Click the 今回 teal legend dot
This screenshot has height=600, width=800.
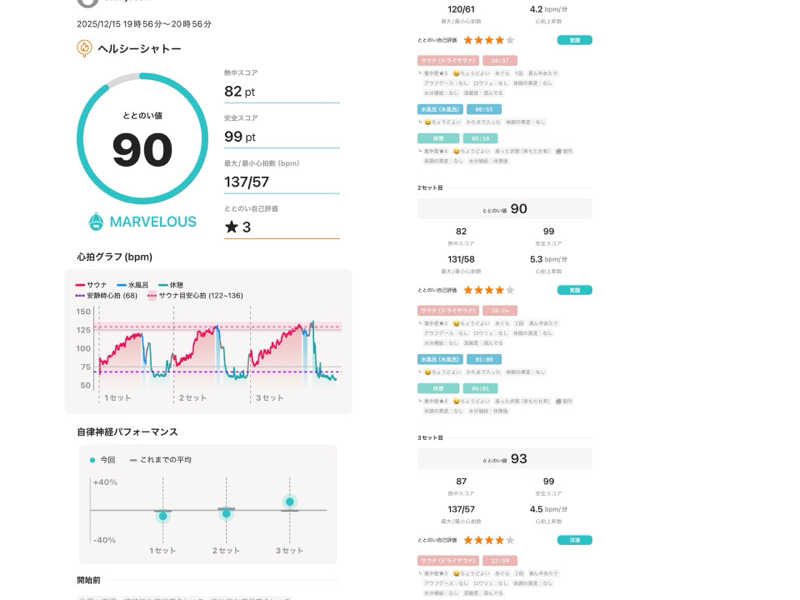(93, 460)
